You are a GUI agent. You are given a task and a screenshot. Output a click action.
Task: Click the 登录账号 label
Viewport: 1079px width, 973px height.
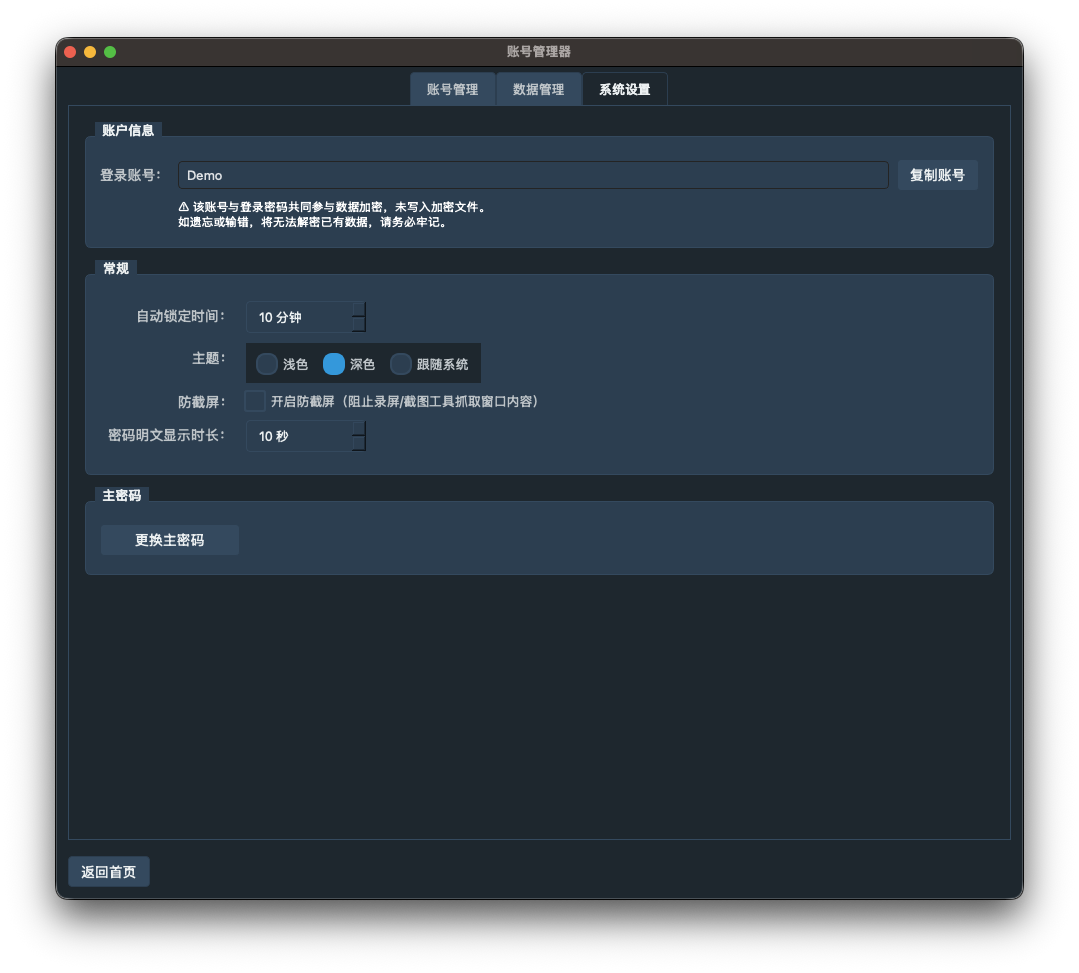click(x=130, y=175)
